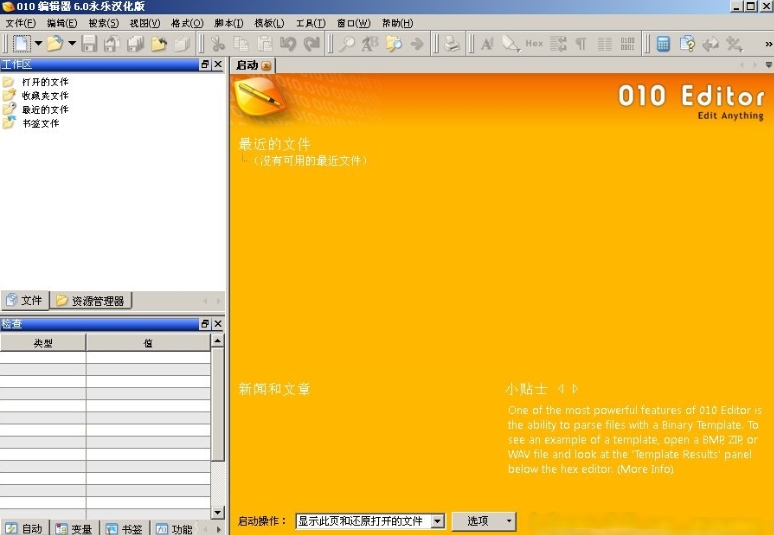The width and height of the screenshot is (774, 535).
Task: Click the 值 column header
Action: [148, 343]
